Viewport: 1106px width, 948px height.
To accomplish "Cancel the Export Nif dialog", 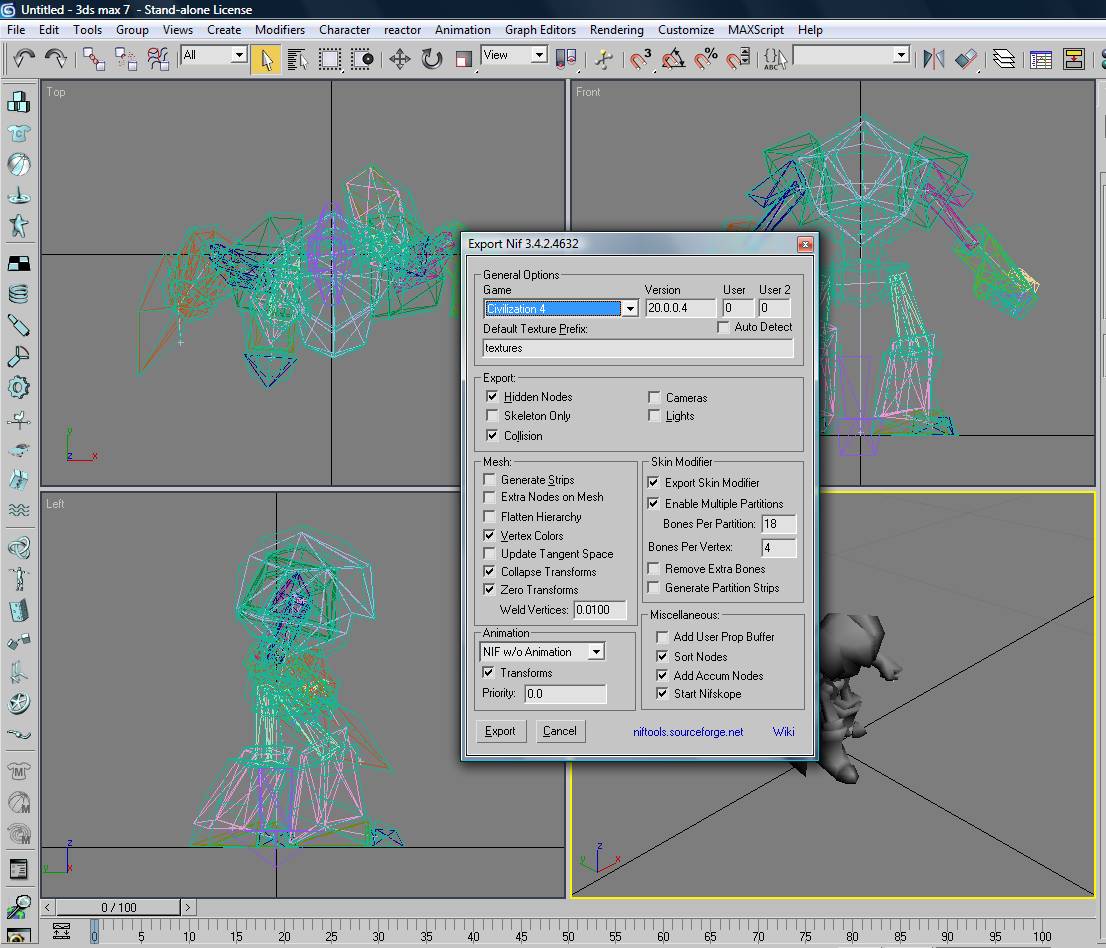I will point(559,731).
